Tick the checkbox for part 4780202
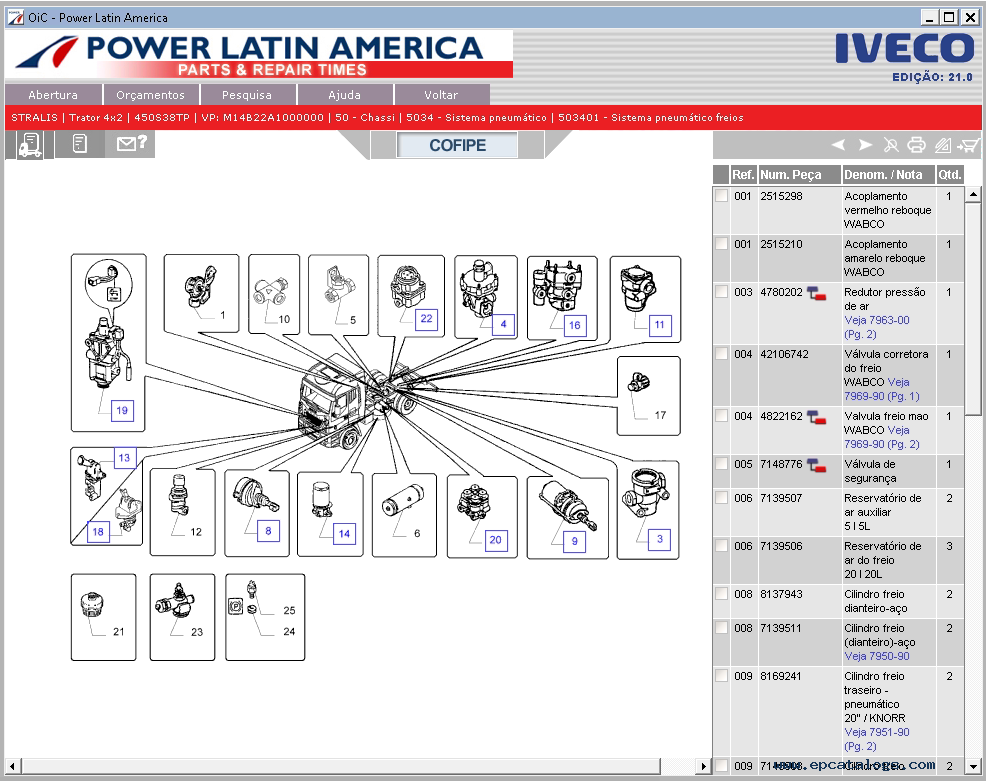Image resolution: width=986 pixels, height=781 pixels. (x=721, y=292)
